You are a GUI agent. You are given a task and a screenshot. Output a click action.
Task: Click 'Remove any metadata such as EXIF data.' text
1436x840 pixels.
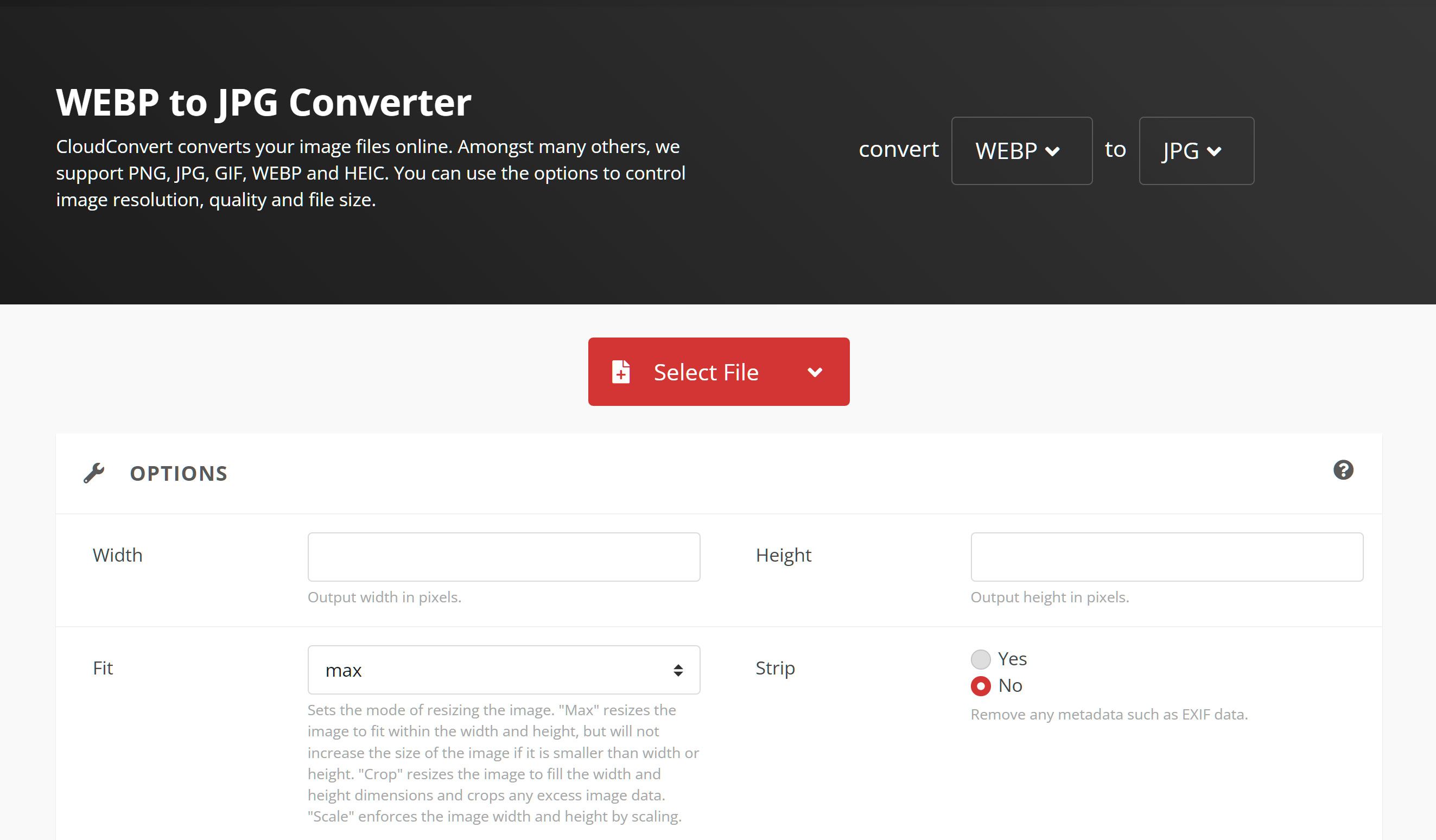pyautogui.click(x=1109, y=715)
